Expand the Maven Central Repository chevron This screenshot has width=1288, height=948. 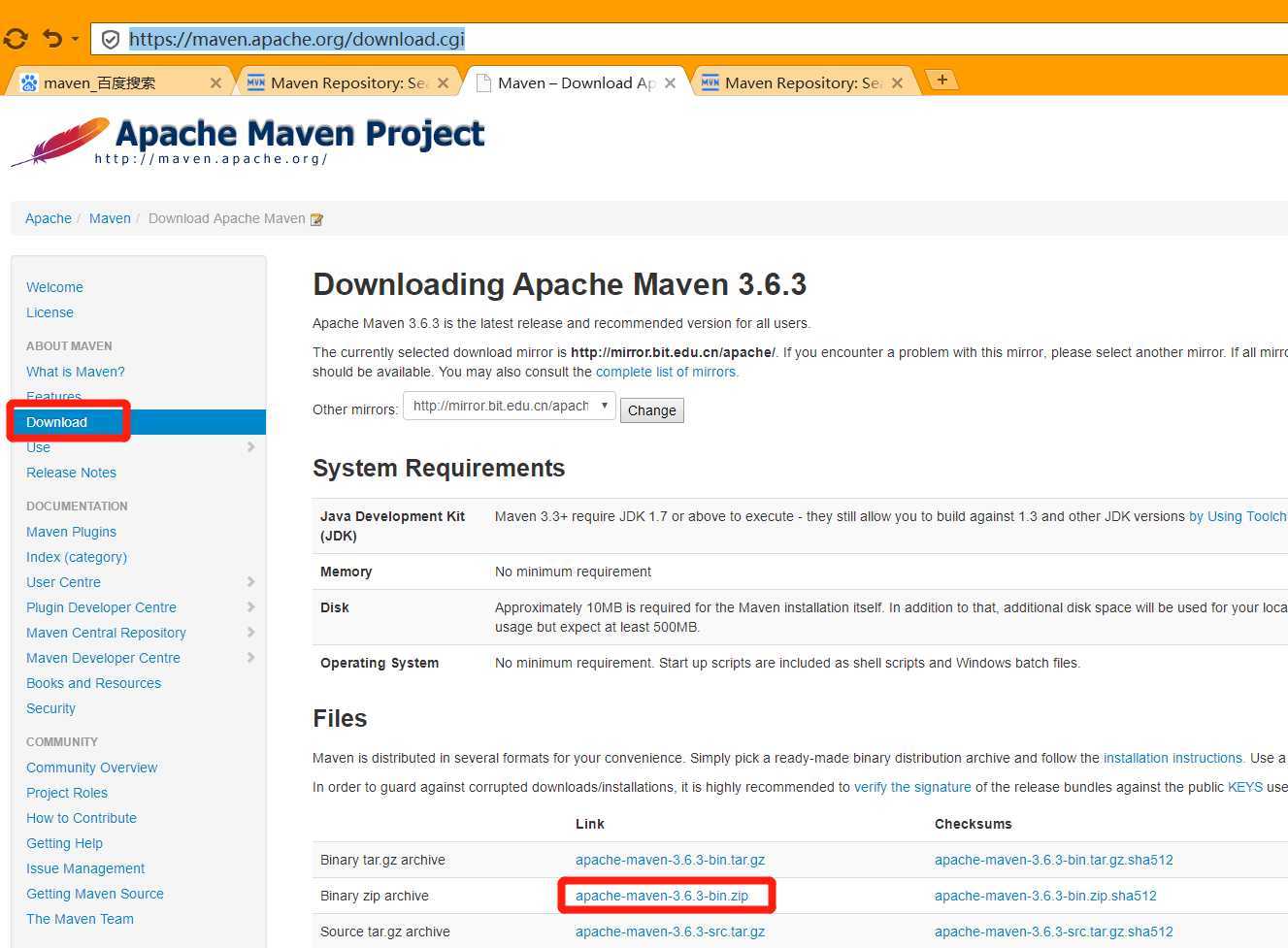[x=250, y=633]
